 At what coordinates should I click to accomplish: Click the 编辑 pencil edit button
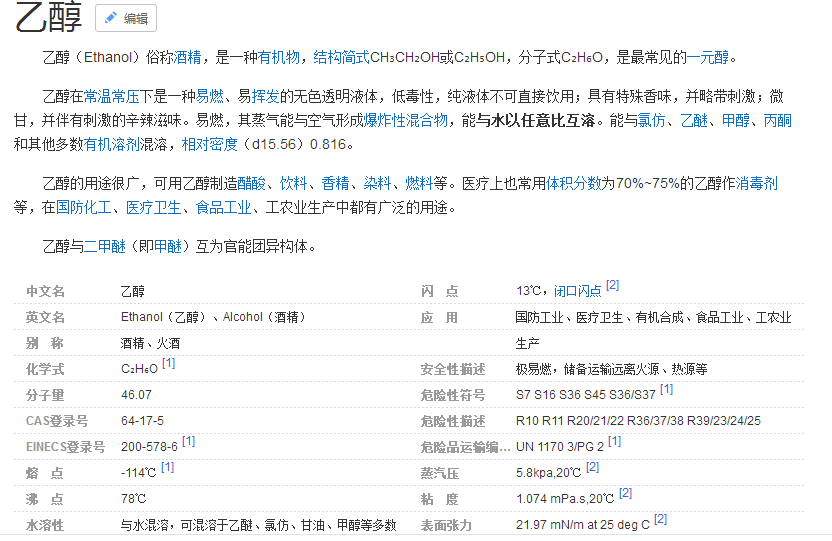[x=125, y=18]
